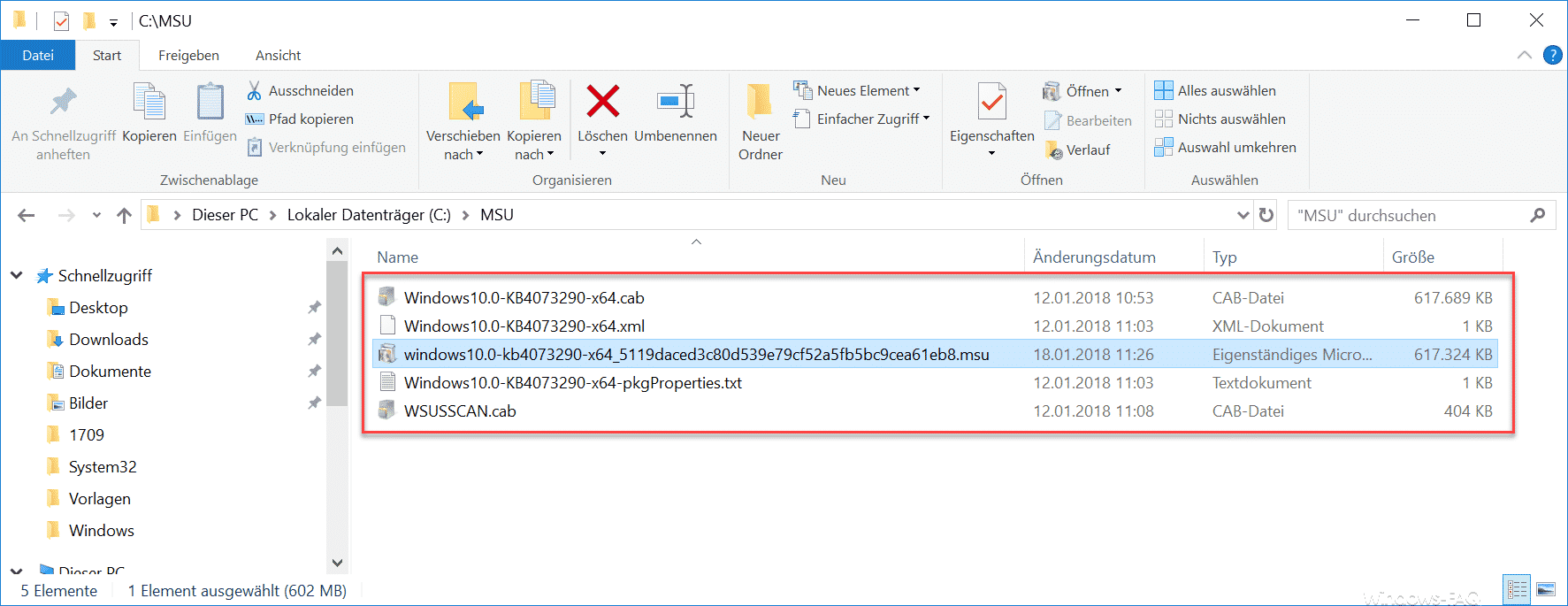Sort by the Änderungsdatum column
The image size is (1568, 606).
tap(1094, 257)
